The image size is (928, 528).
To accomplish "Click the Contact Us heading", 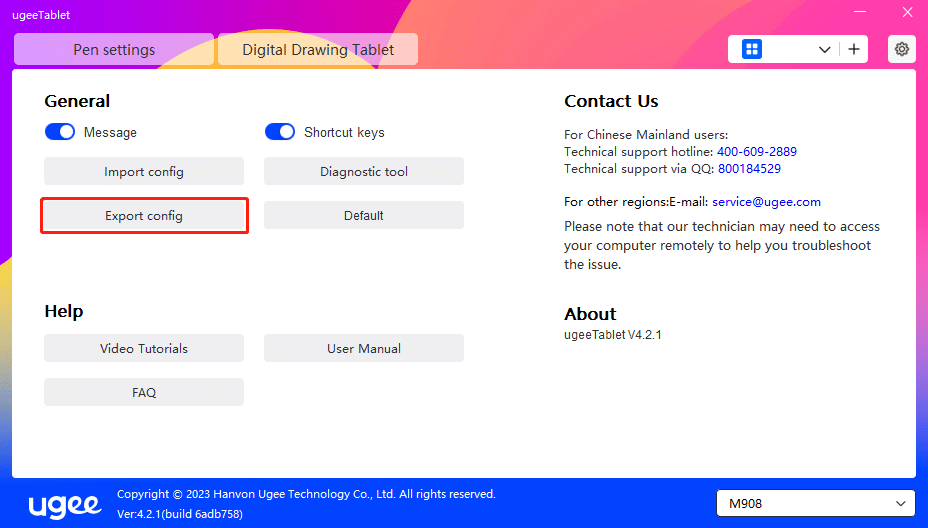I will click(x=611, y=101).
